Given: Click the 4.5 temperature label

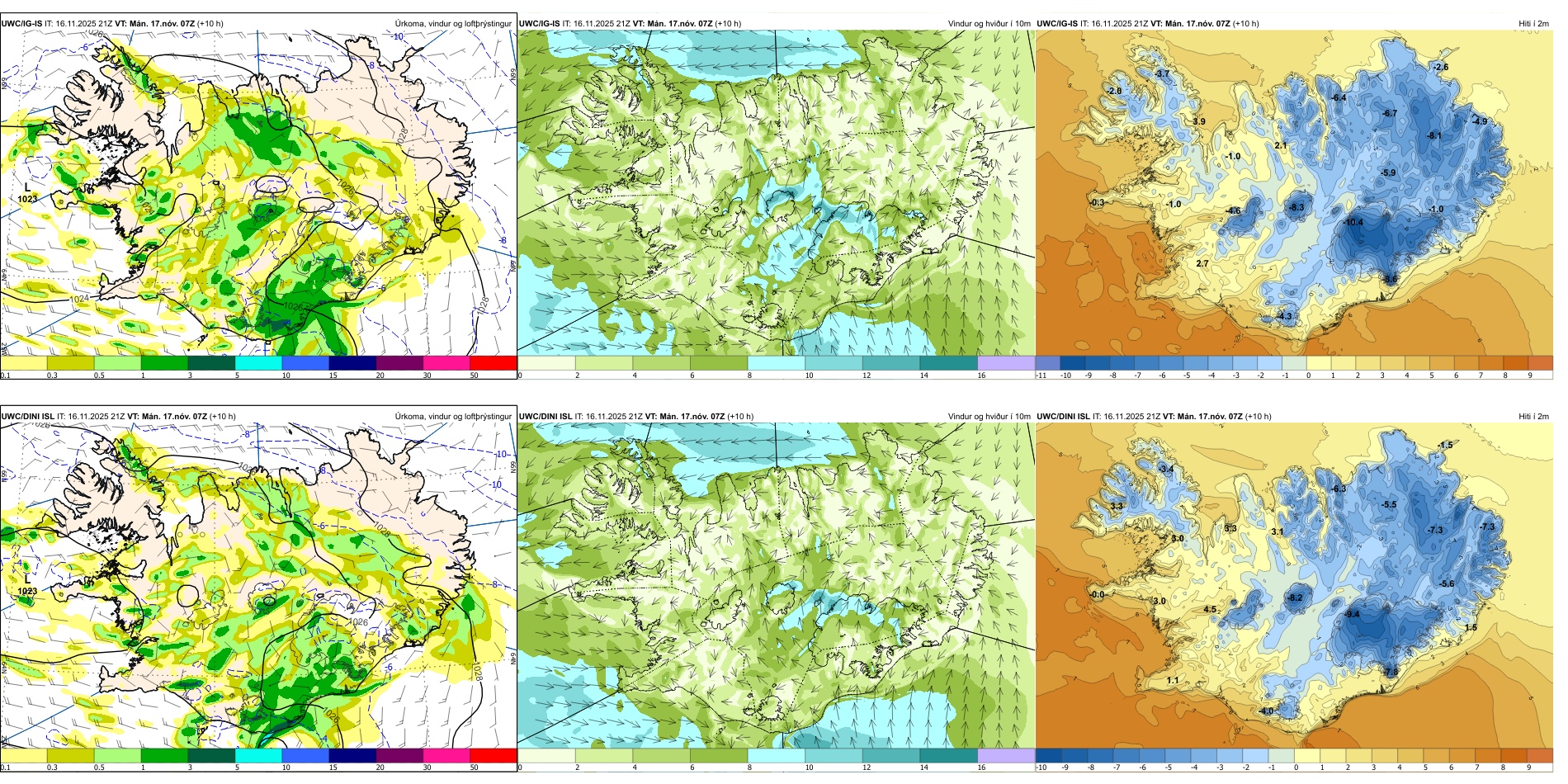Looking at the screenshot, I should point(1210,609).
